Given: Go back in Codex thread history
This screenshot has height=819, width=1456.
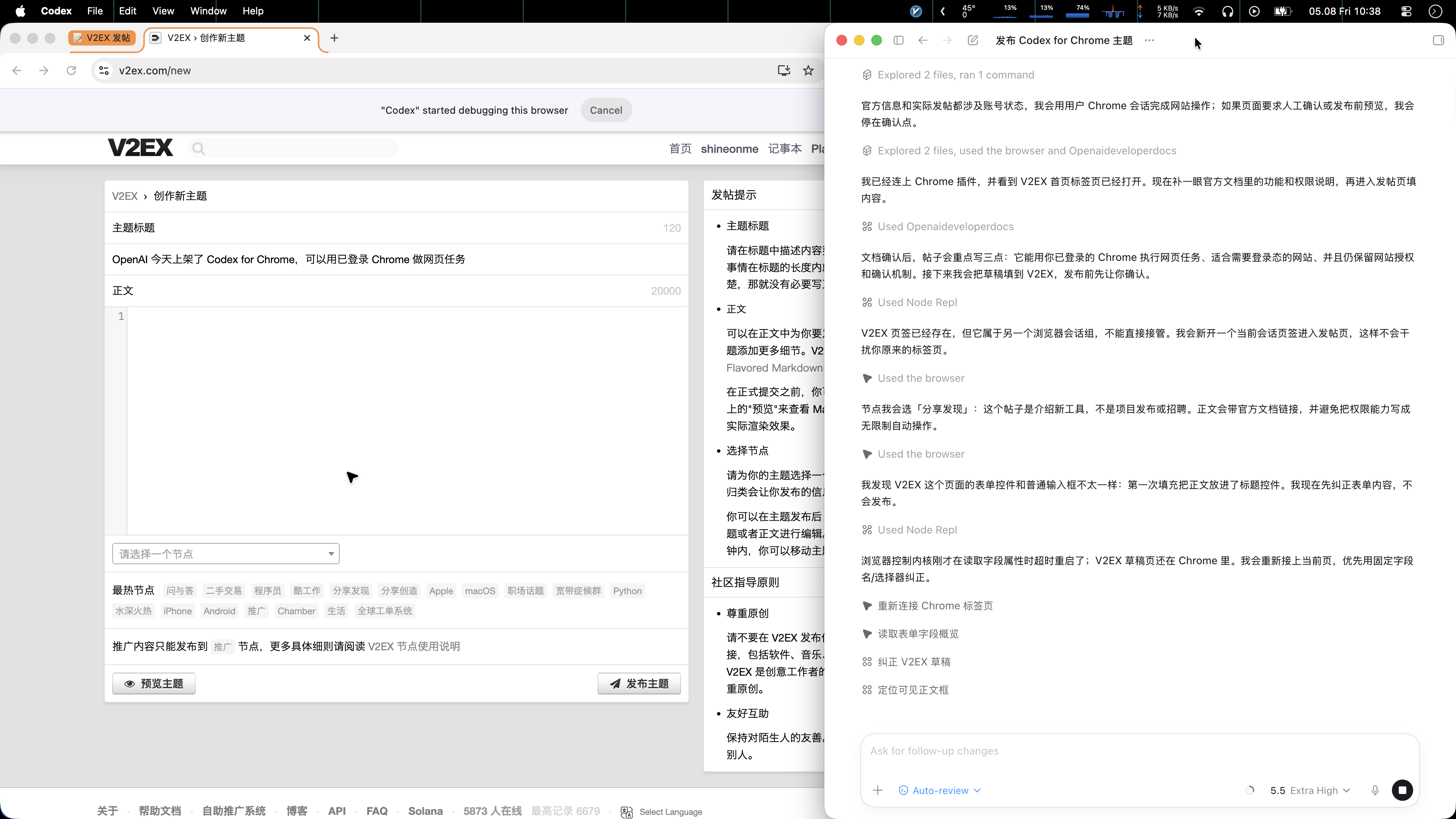Looking at the screenshot, I should (x=923, y=40).
